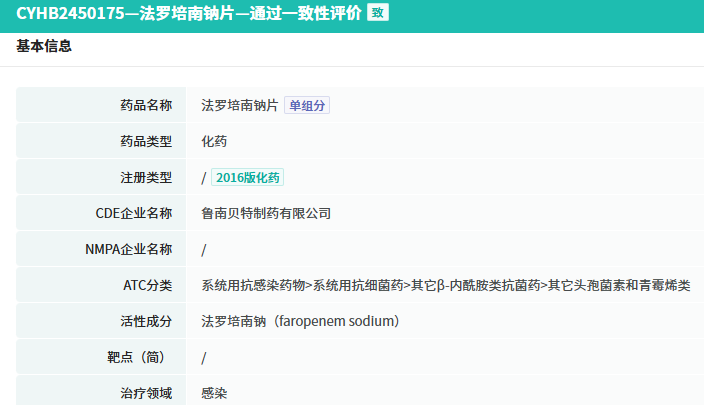Click the 药品名称 row label
Viewport: 704px width, 405px height.
click(x=146, y=105)
